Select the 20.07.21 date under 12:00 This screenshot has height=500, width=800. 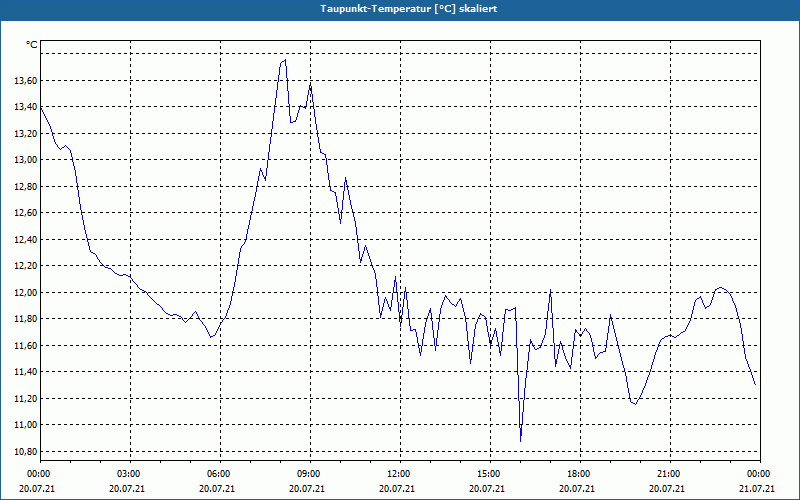point(397,488)
